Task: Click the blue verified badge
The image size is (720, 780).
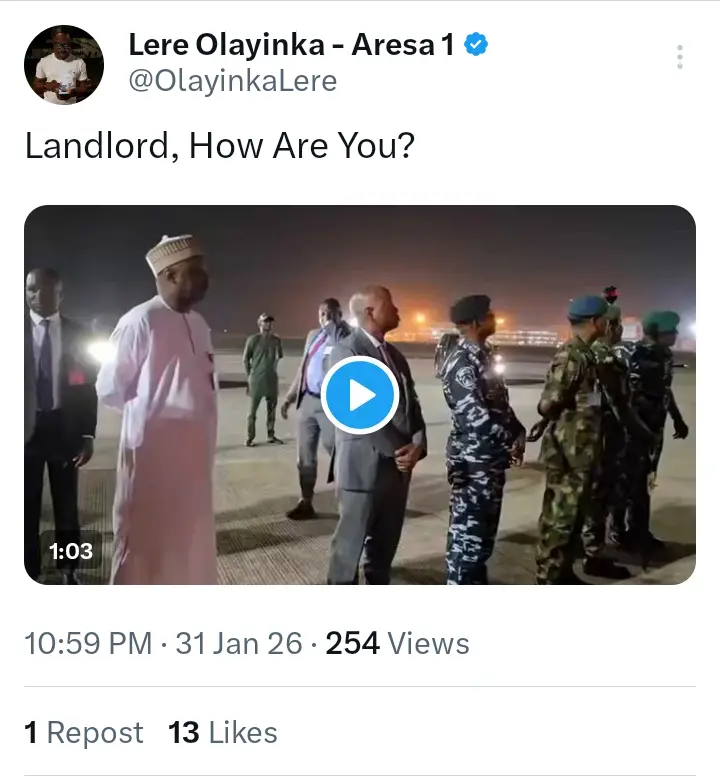Action: coord(477,45)
